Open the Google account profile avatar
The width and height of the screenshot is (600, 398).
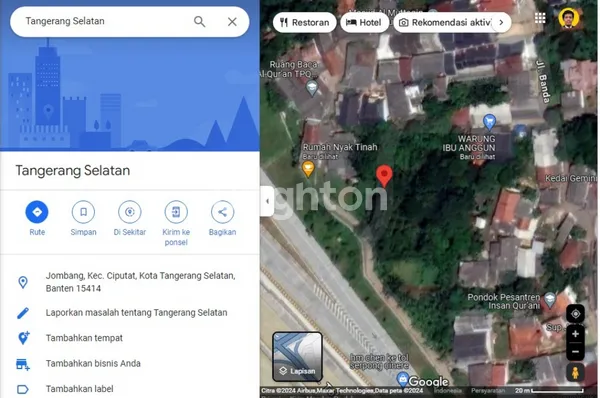[x=569, y=18]
